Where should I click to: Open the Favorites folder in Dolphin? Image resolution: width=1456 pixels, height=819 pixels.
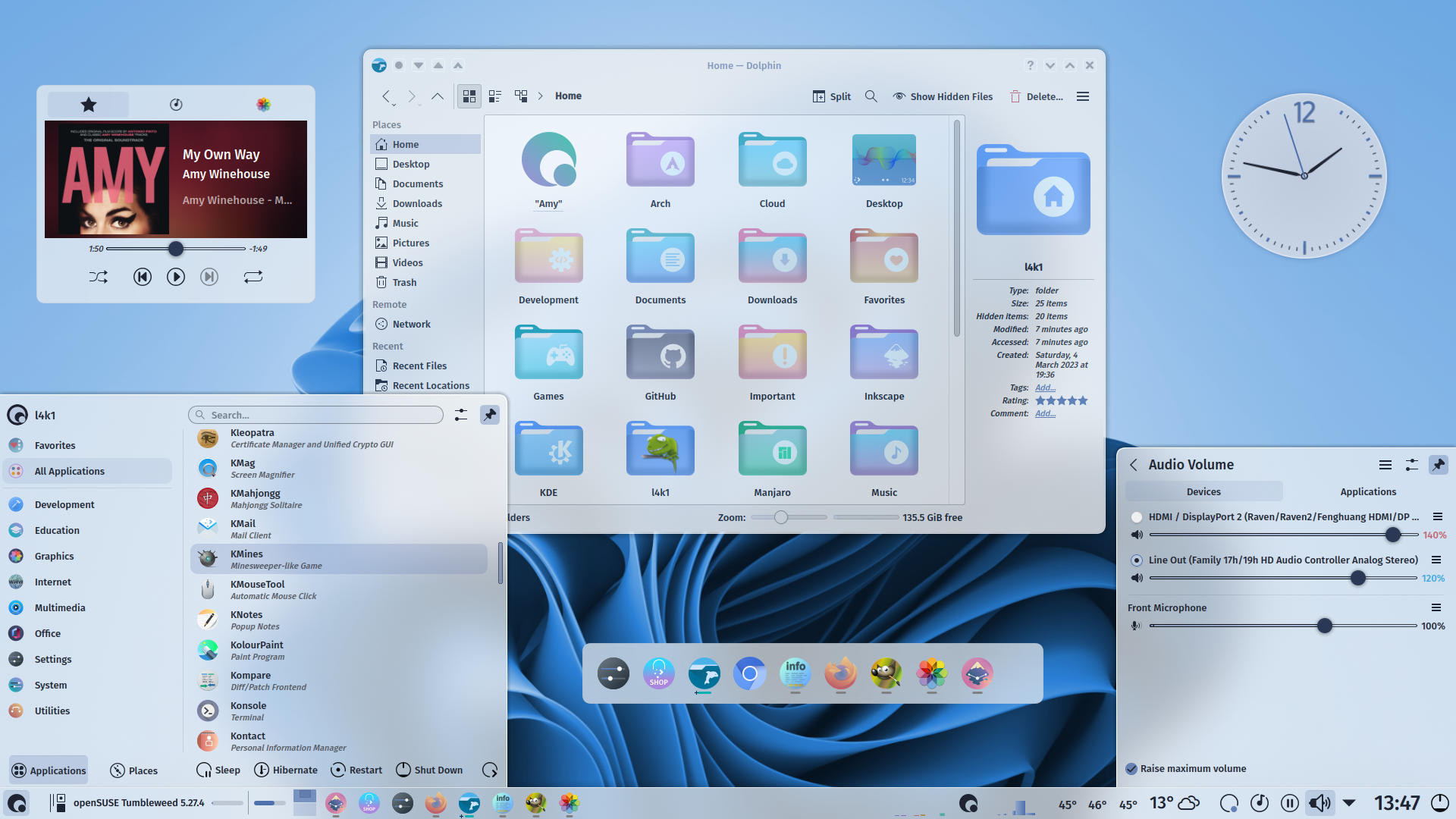pos(884,266)
